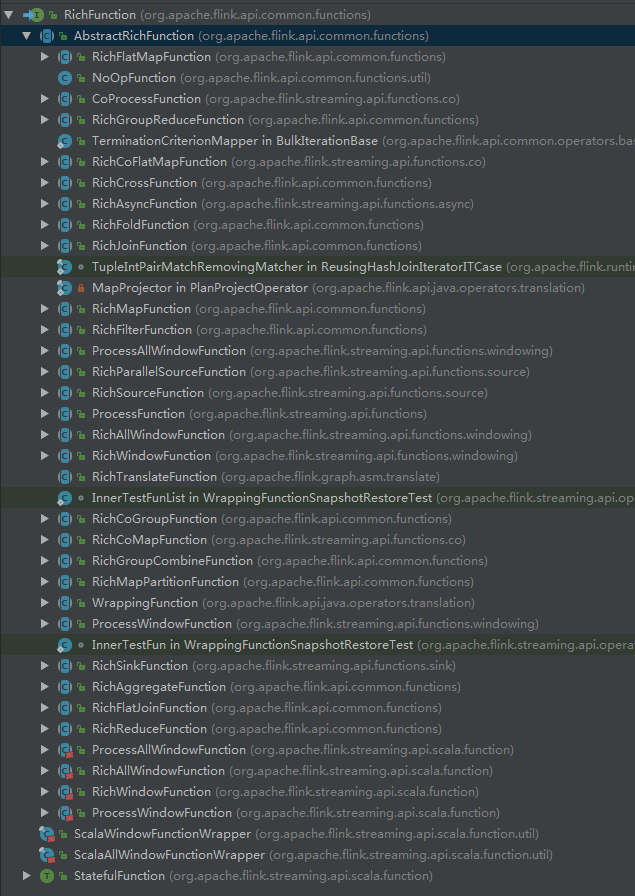Click the abstract class icon of ProcessFunction

click(x=65, y=414)
